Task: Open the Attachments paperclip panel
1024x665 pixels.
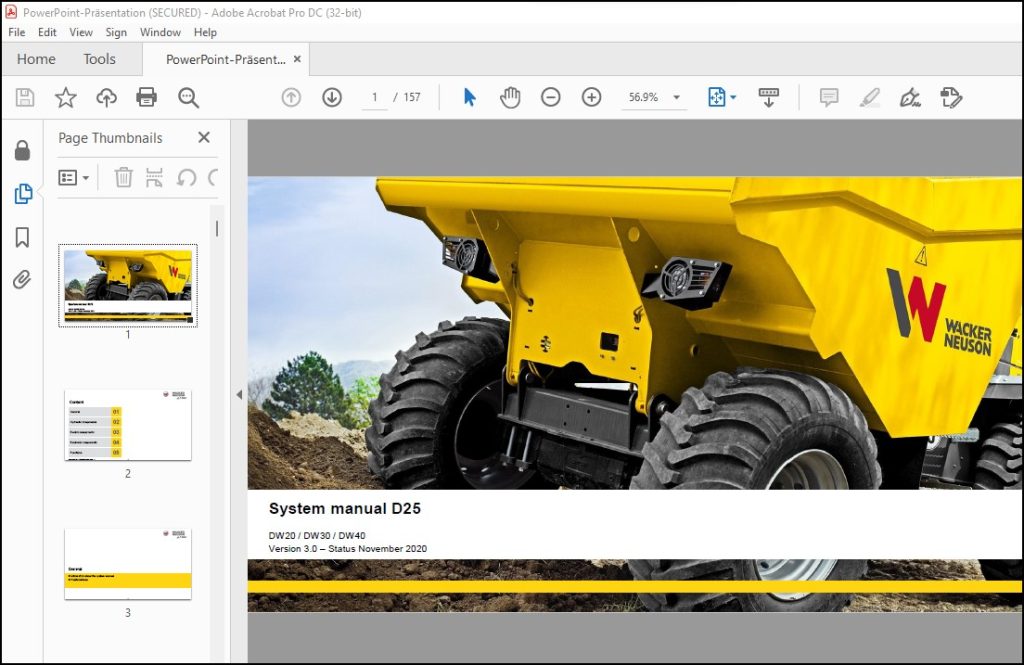Action: coord(22,280)
